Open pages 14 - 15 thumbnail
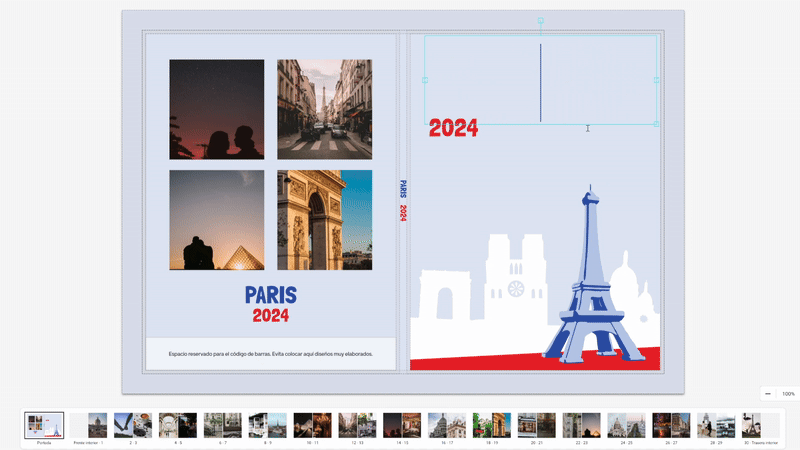The height and width of the screenshot is (450, 800). click(402, 426)
